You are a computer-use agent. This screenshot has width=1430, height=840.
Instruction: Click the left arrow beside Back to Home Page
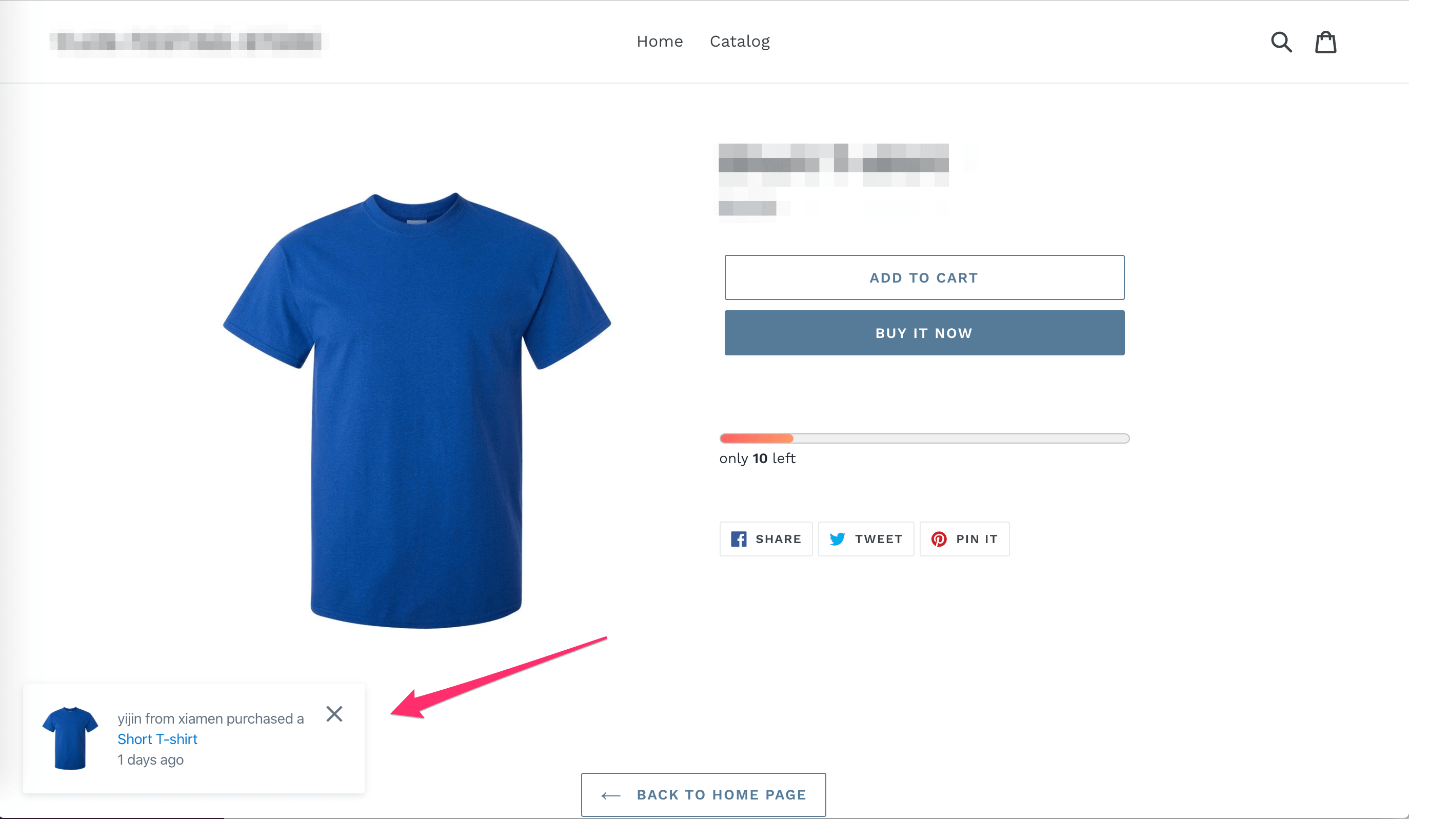click(610, 796)
